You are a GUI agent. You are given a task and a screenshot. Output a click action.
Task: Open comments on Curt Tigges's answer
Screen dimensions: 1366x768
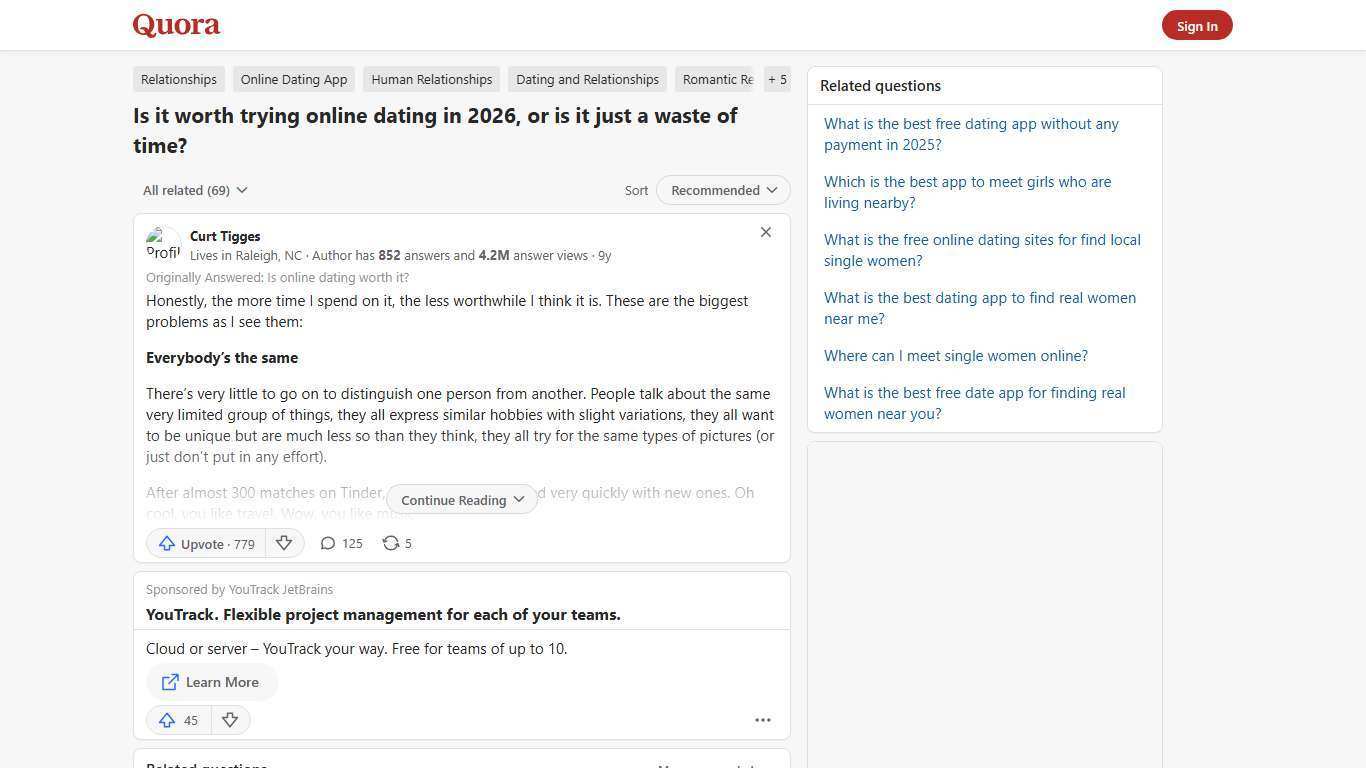tap(340, 543)
